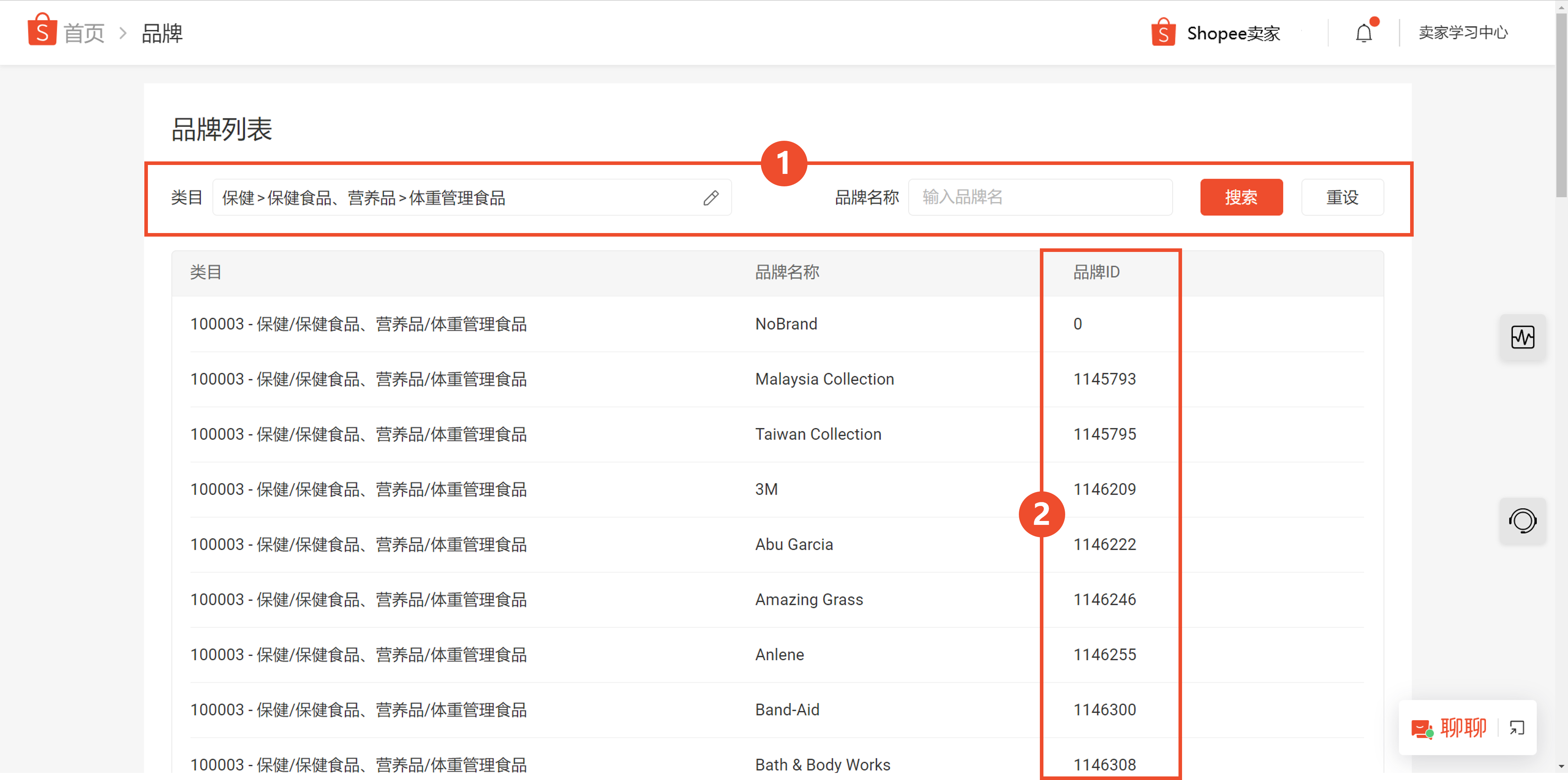Click the 品牌列表 page heading
1568x780 pixels.
pyautogui.click(x=222, y=129)
